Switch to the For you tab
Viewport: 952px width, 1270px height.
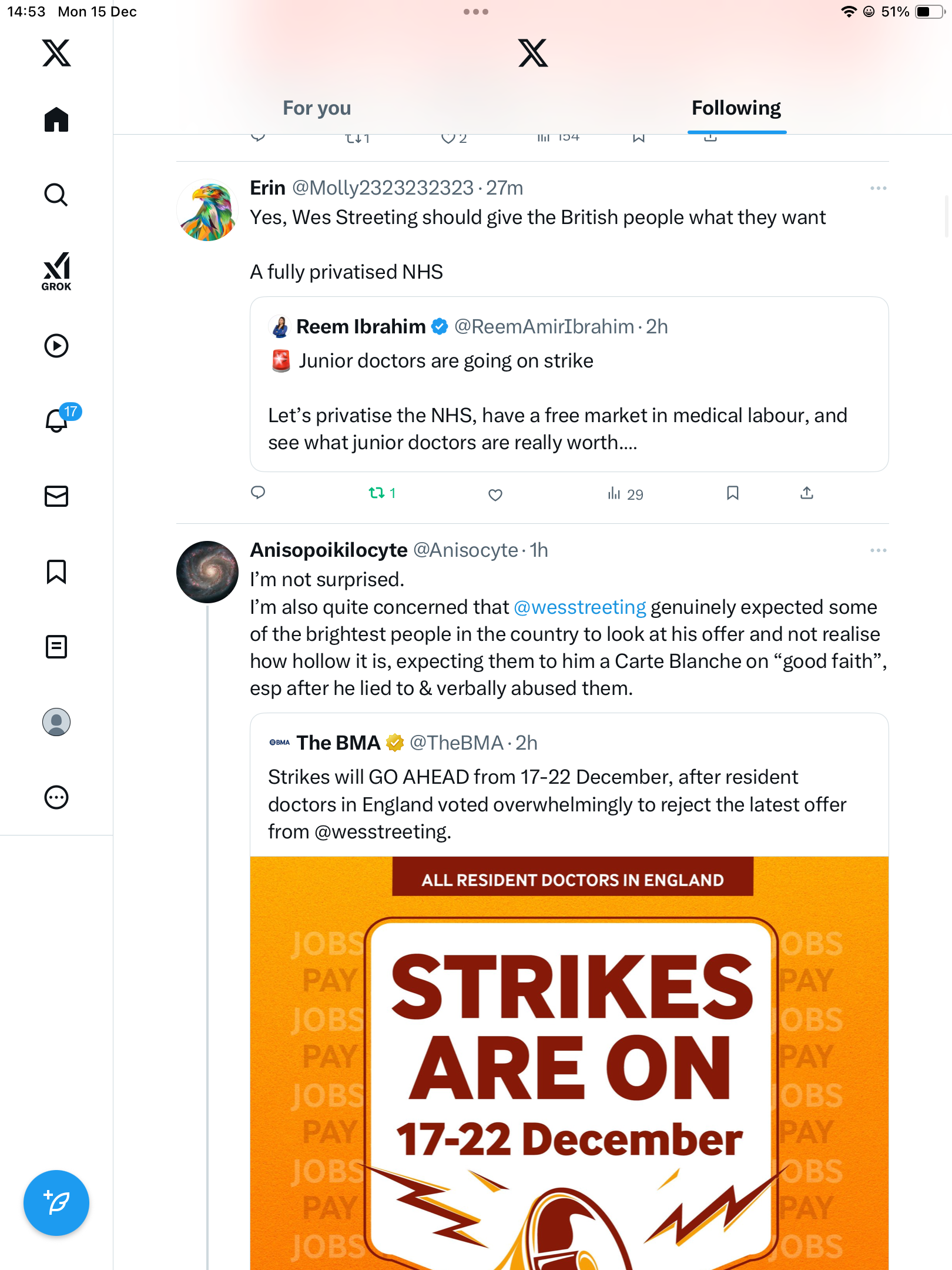point(317,108)
